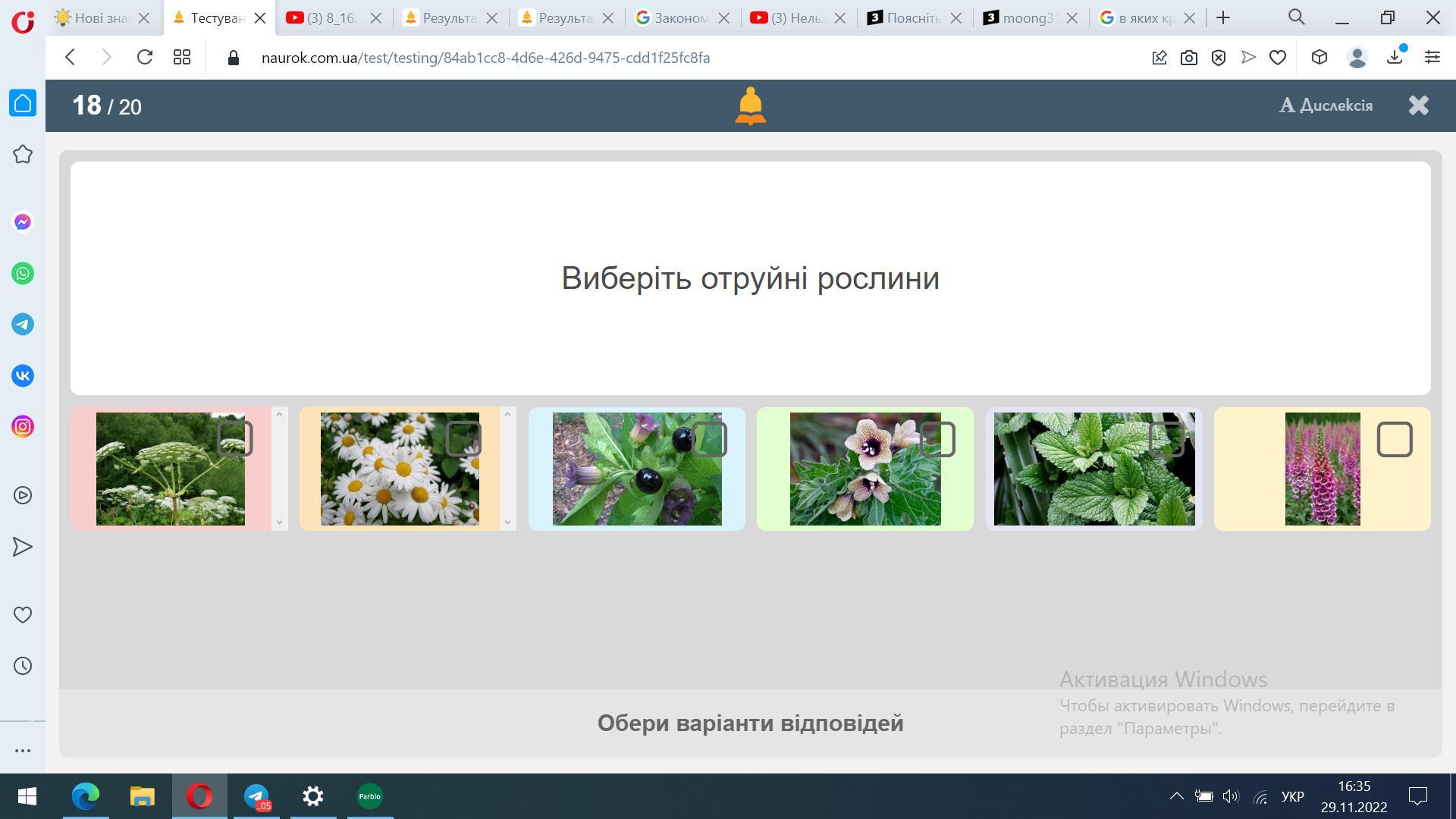Image resolution: width=1456 pixels, height=819 pixels.
Task: Open My Flow in sidebar
Action: coord(23,547)
